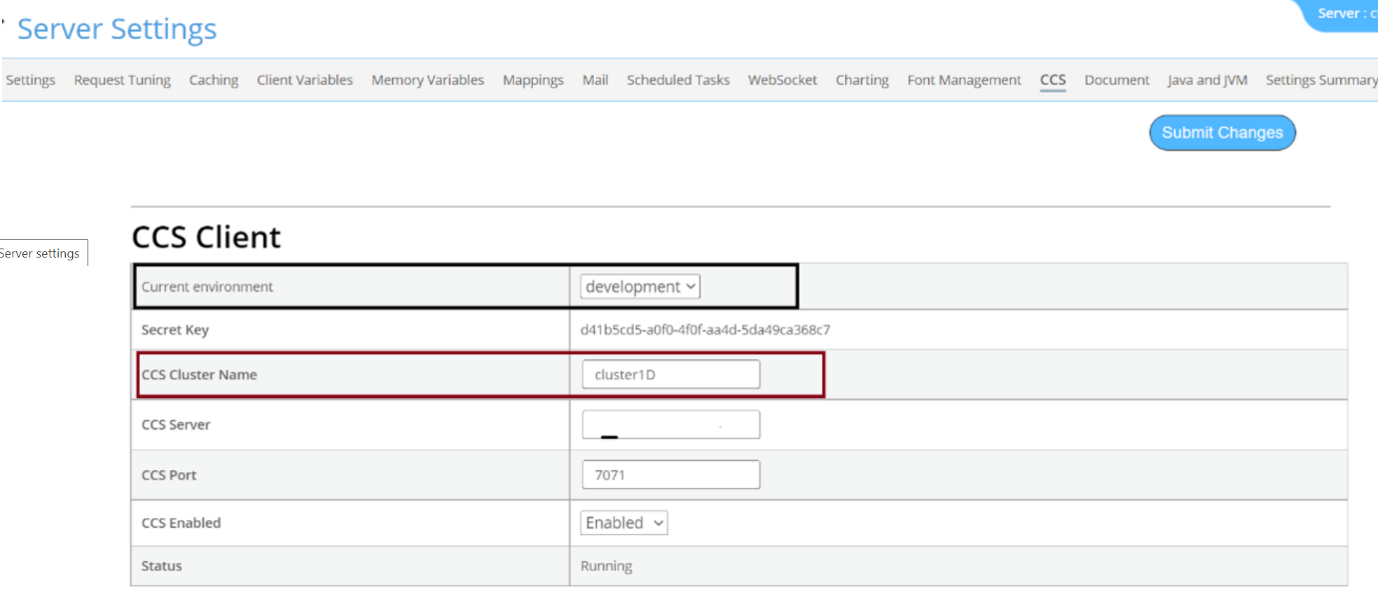Switch to the WebSocket tab
1378x601 pixels.
click(x=782, y=80)
